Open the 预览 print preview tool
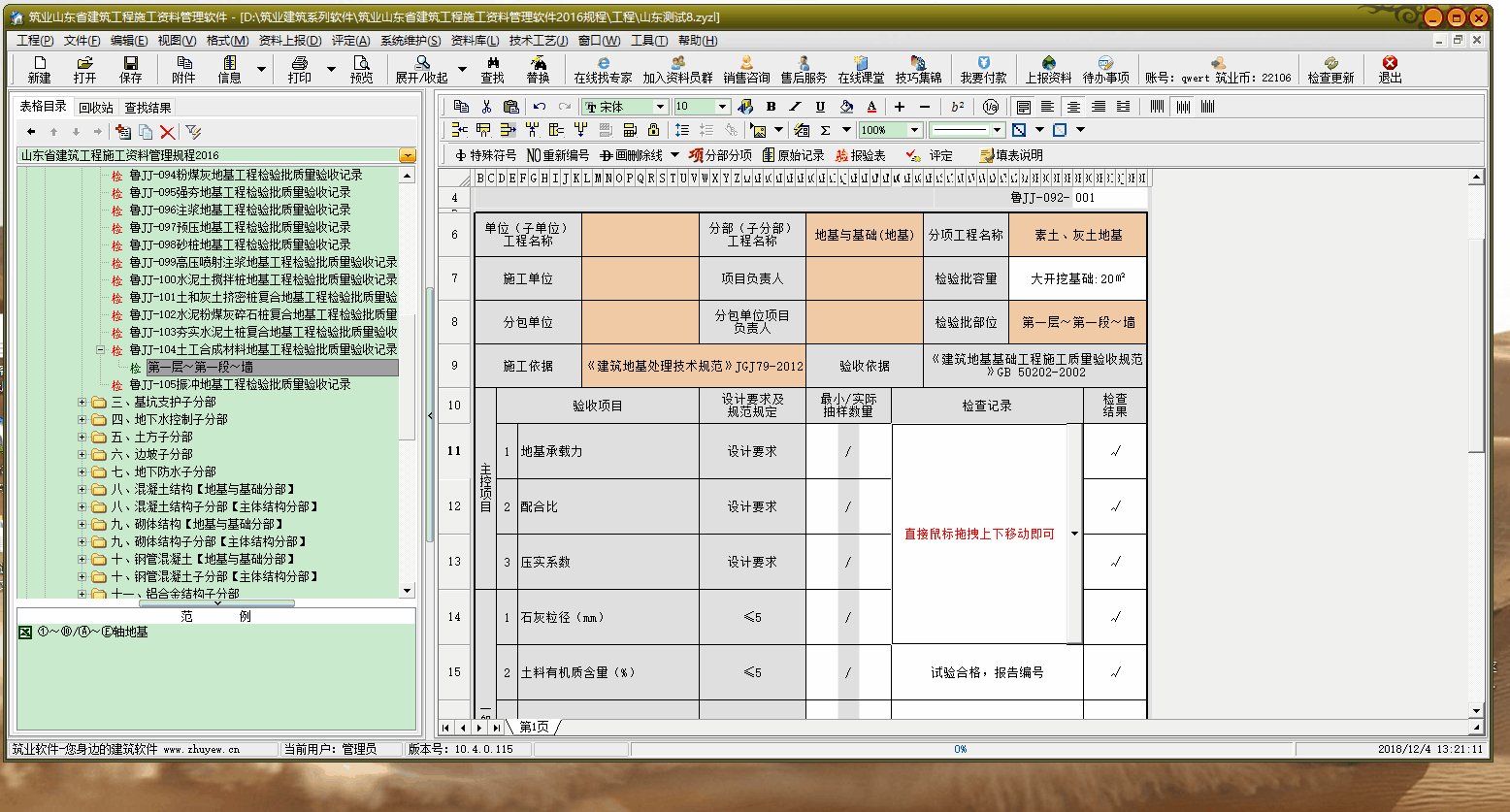 [x=361, y=69]
